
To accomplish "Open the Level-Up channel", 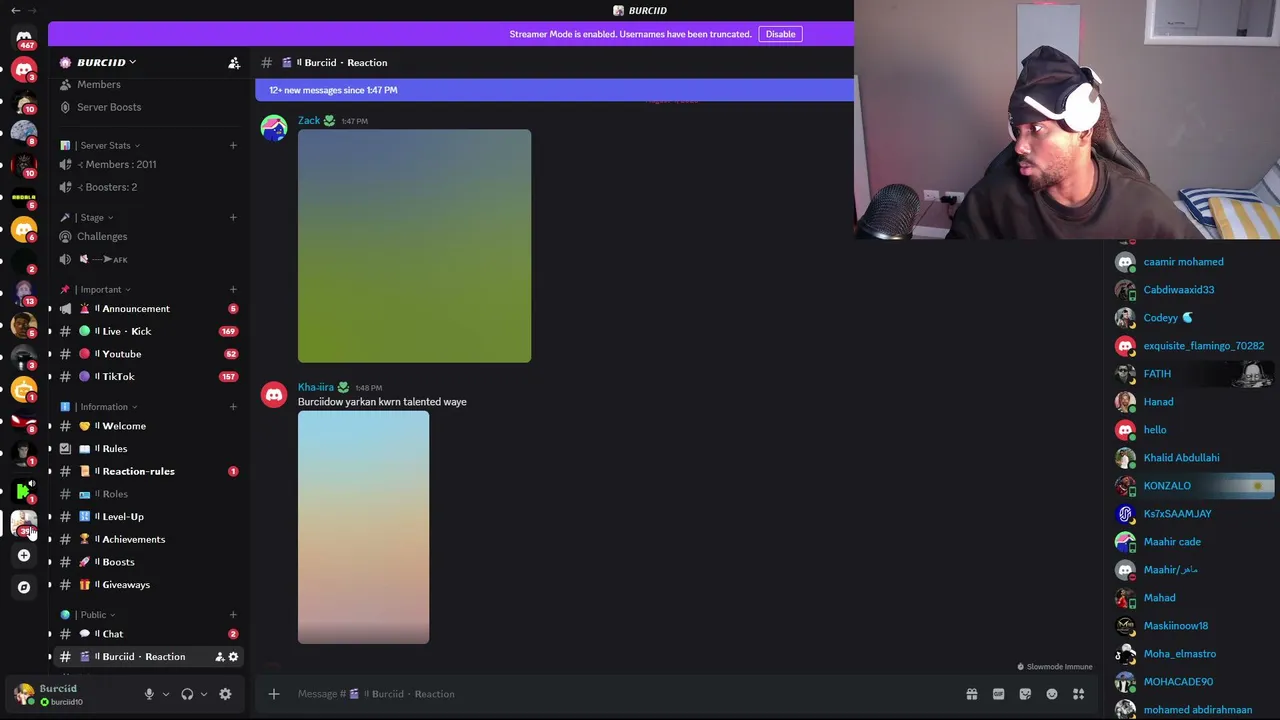I will 148,517.
